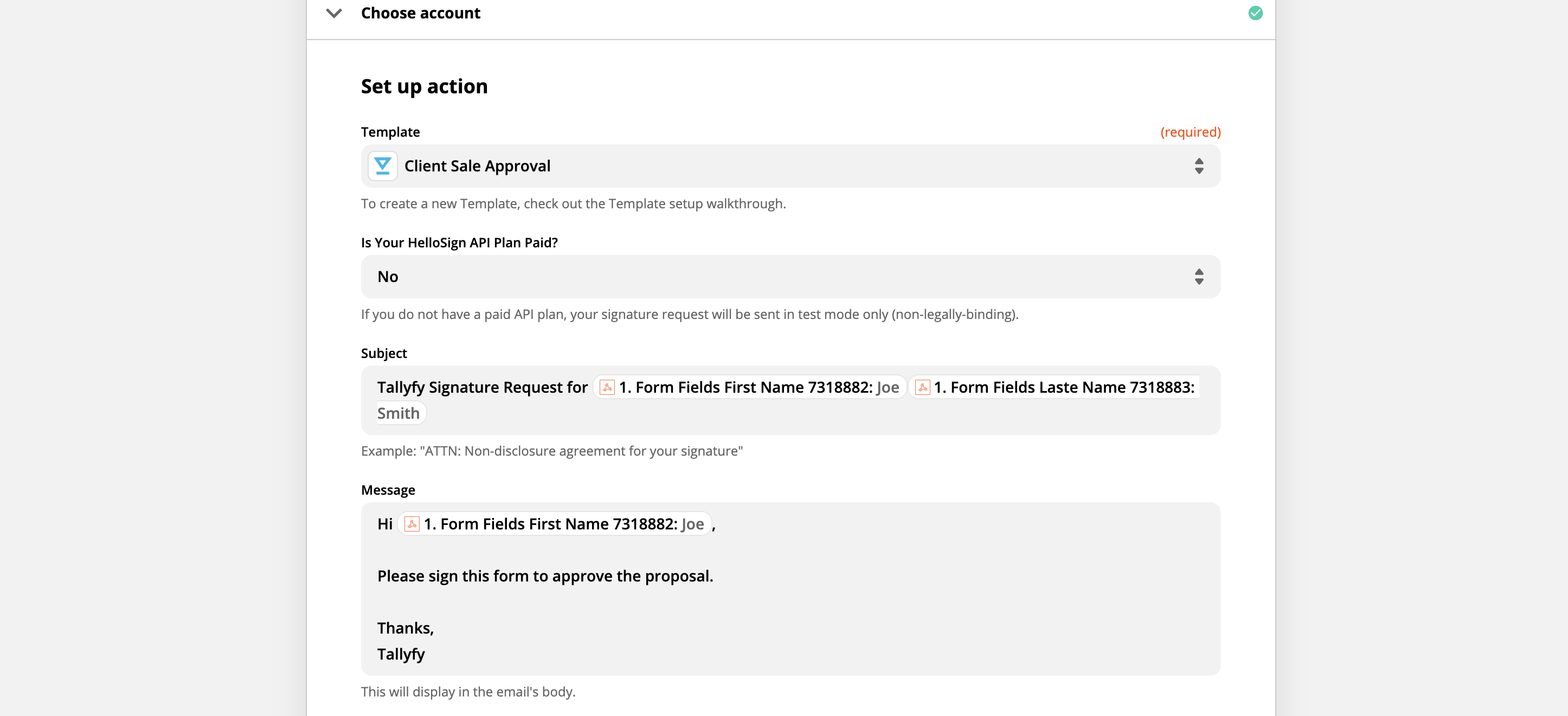This screenshot has height=716, width=1568.
Task: Click the Message field label
Action: point(388,489)
